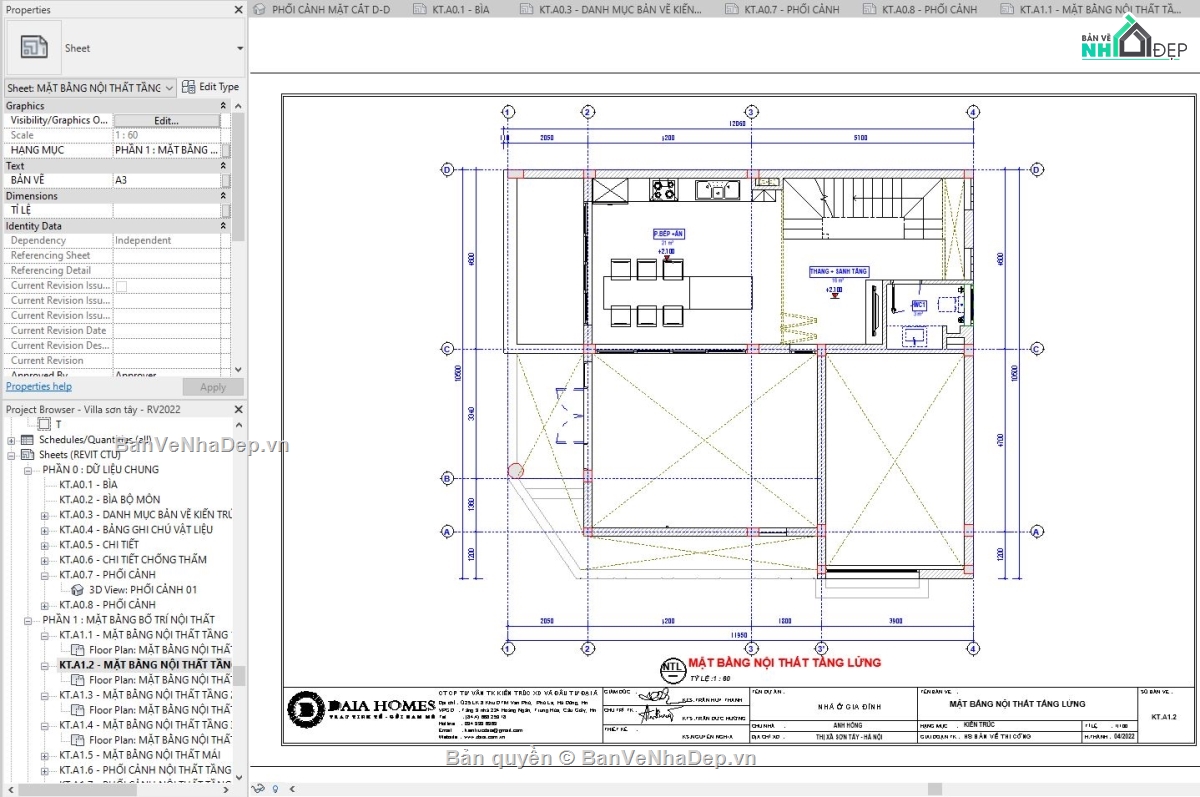Expand the KT.A0.4 BẢNG GHI CHÚ VẬT LIỆU node
Screen dimensions: 1200x797
[44, 530]
